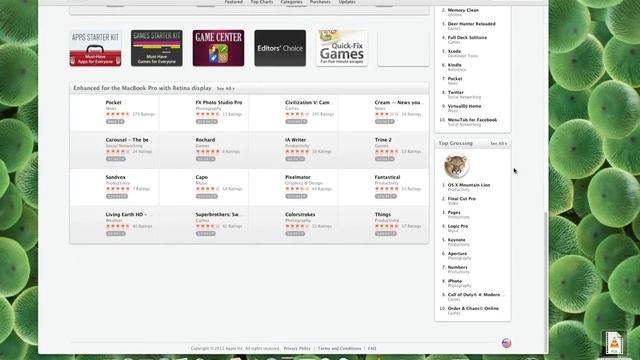This screenshot has width=640, height=360.
Task: Select iPhoto in Top Grossing list
Action: click(455, 281)
